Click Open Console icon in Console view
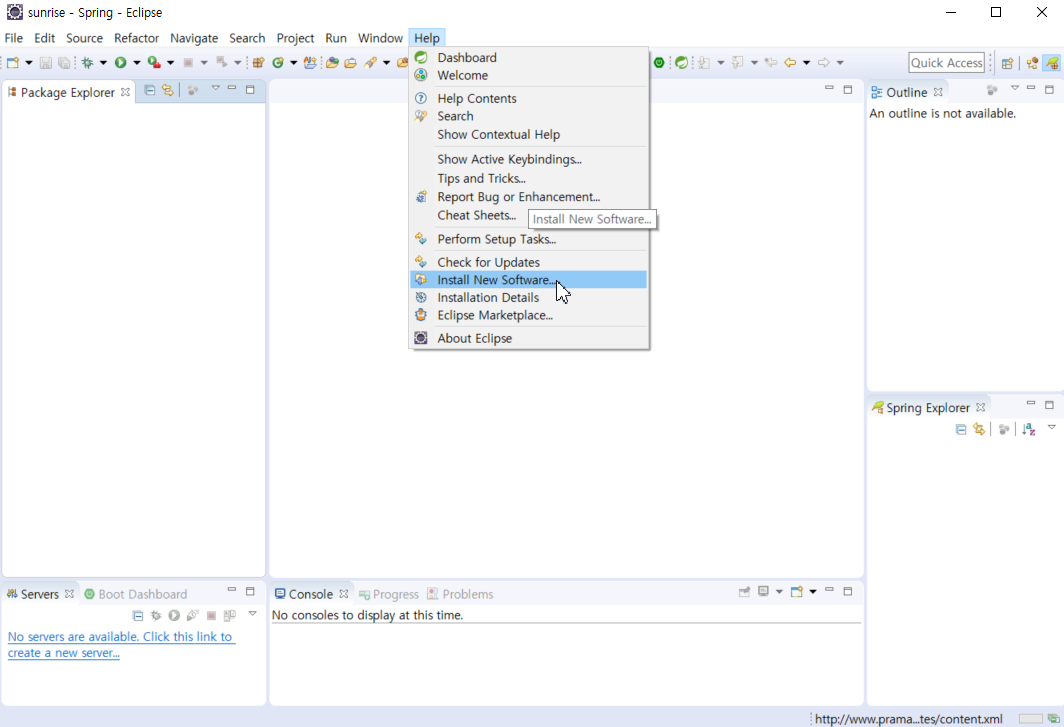This screenshot has width=1064, height=727. (x=797, y=592)
